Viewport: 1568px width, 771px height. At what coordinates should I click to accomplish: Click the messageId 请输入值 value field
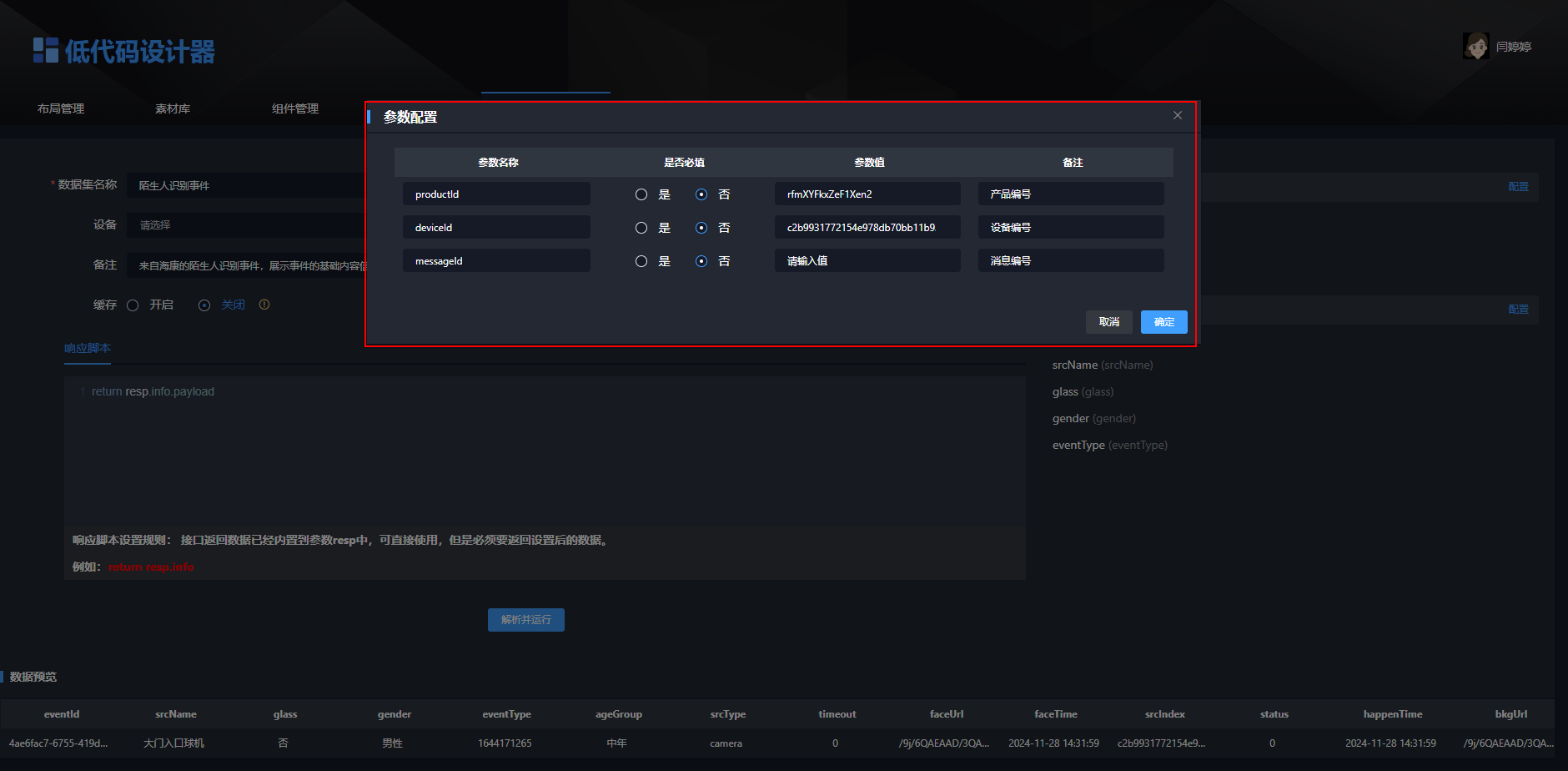click(x=867, y=260)
